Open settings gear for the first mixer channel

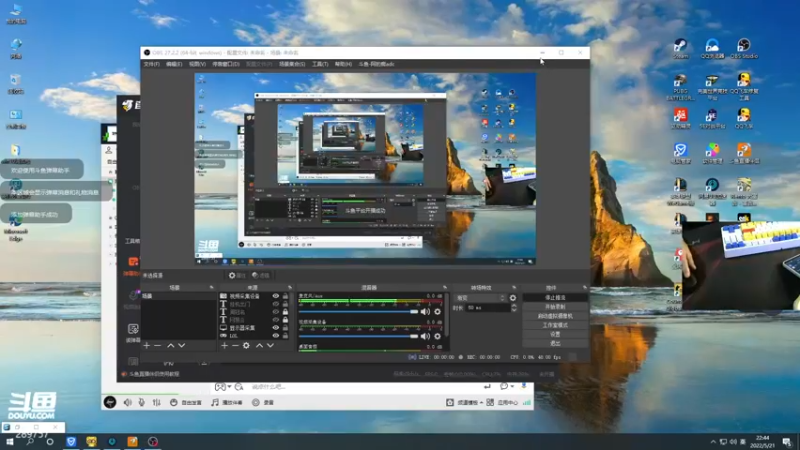[x=437, y=311]
